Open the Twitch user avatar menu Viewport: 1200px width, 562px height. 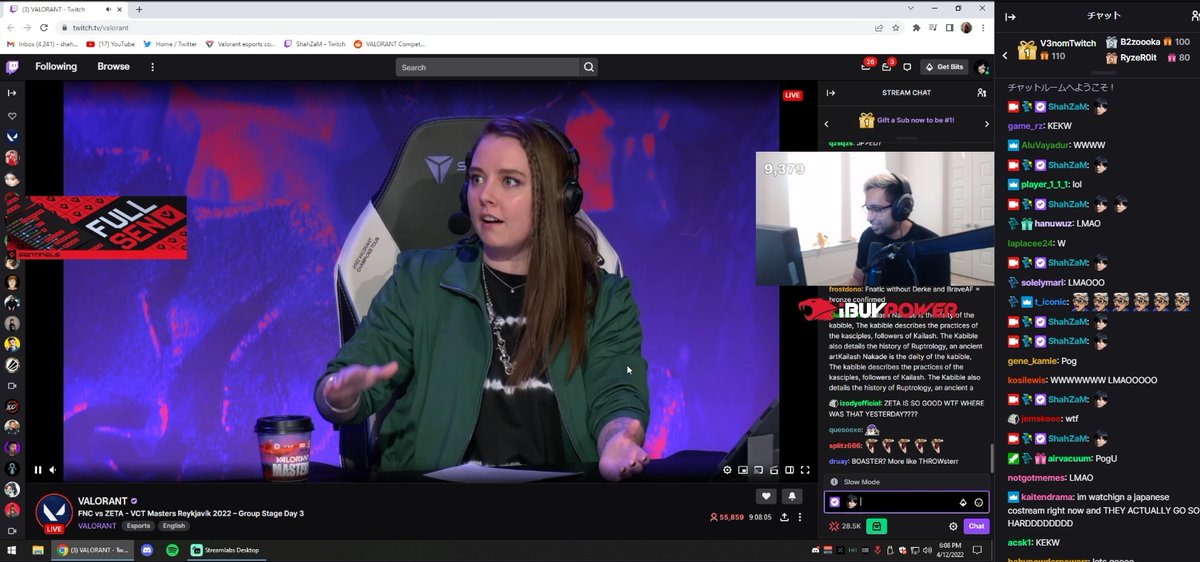click(982, 67)
